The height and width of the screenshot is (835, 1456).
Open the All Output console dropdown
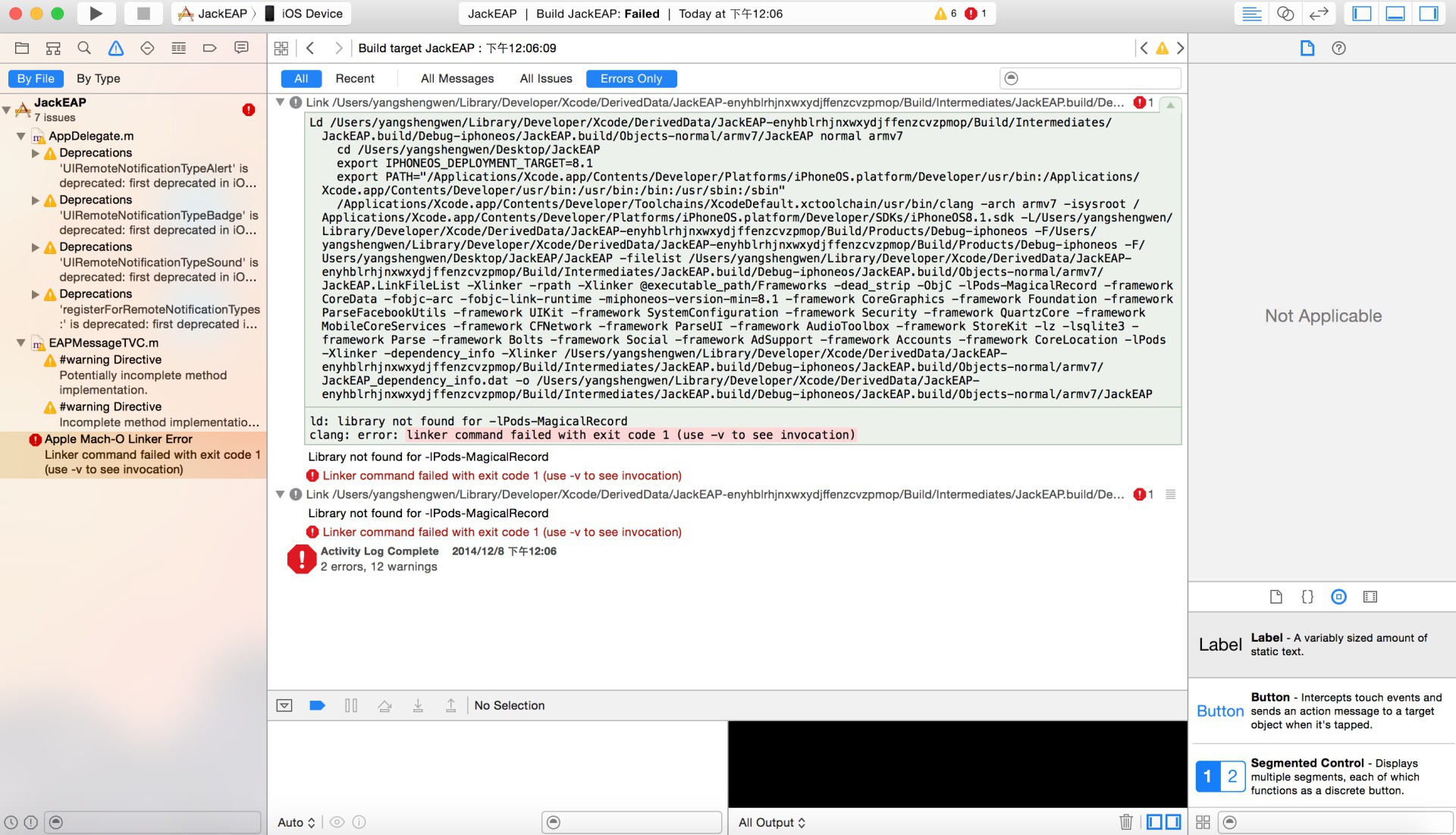[772, 822]
